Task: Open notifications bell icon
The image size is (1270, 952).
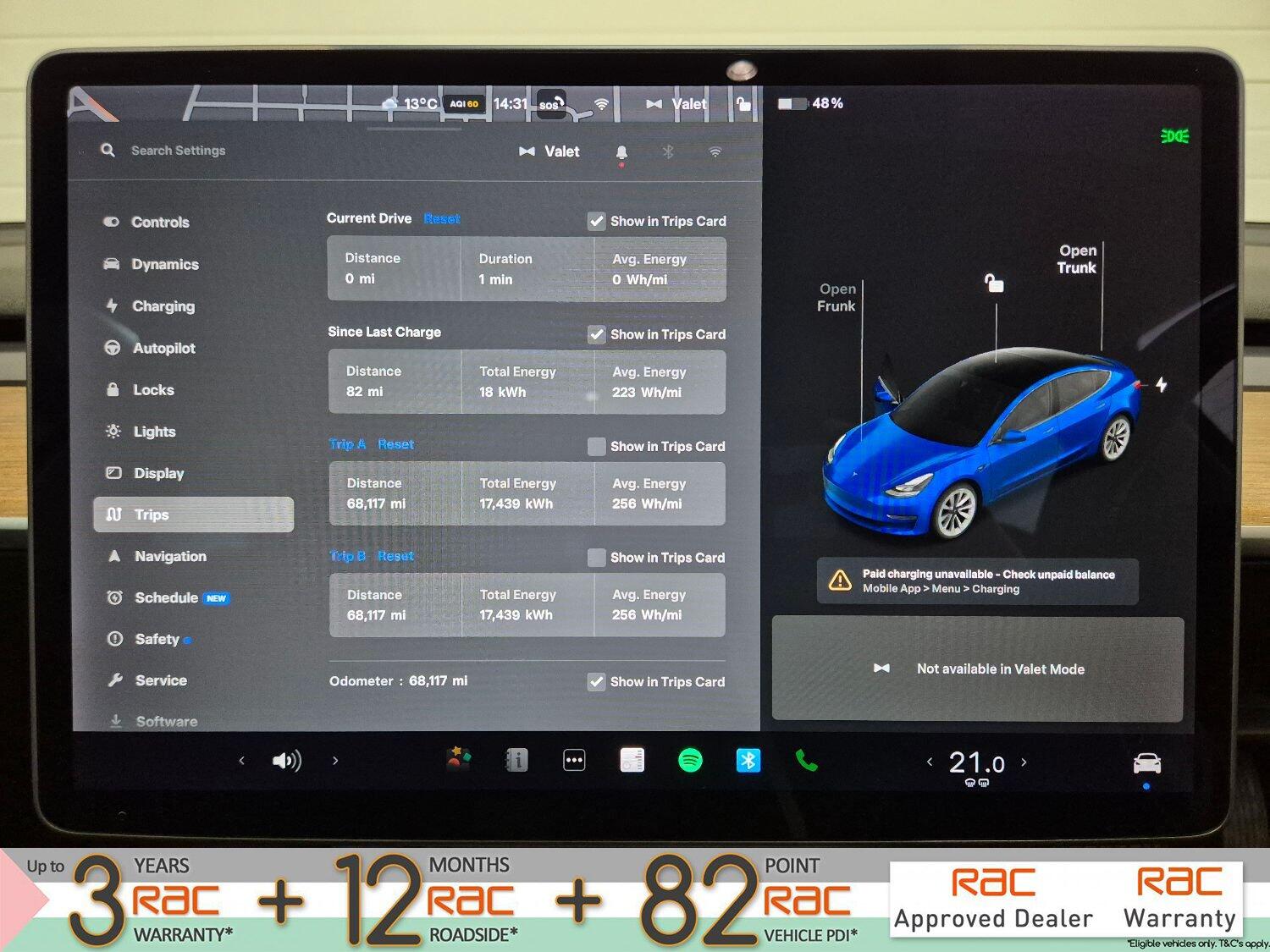Action: [x=621, y=153]
